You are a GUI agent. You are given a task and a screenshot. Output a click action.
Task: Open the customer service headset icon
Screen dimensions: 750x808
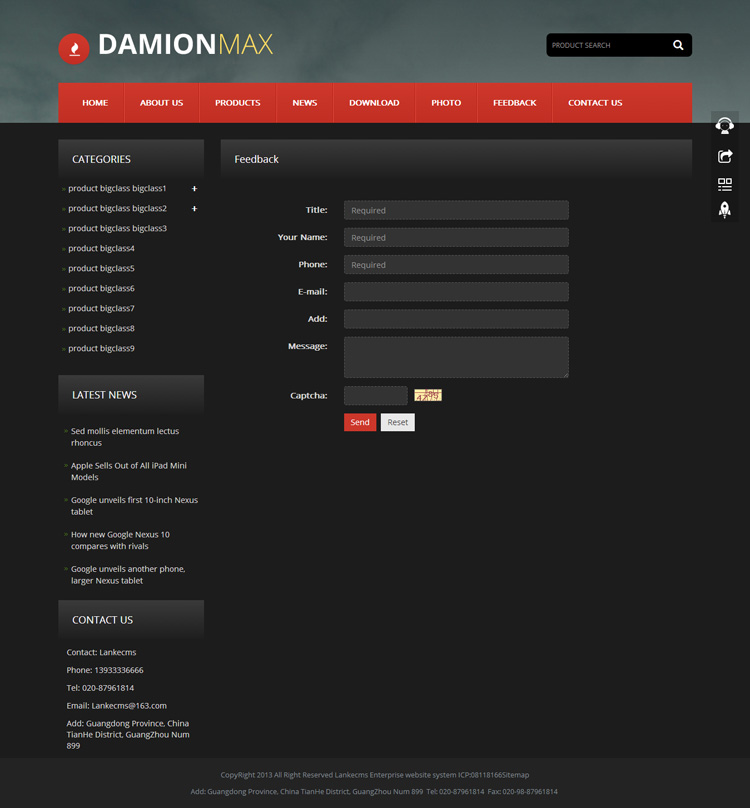click(724, 126)
